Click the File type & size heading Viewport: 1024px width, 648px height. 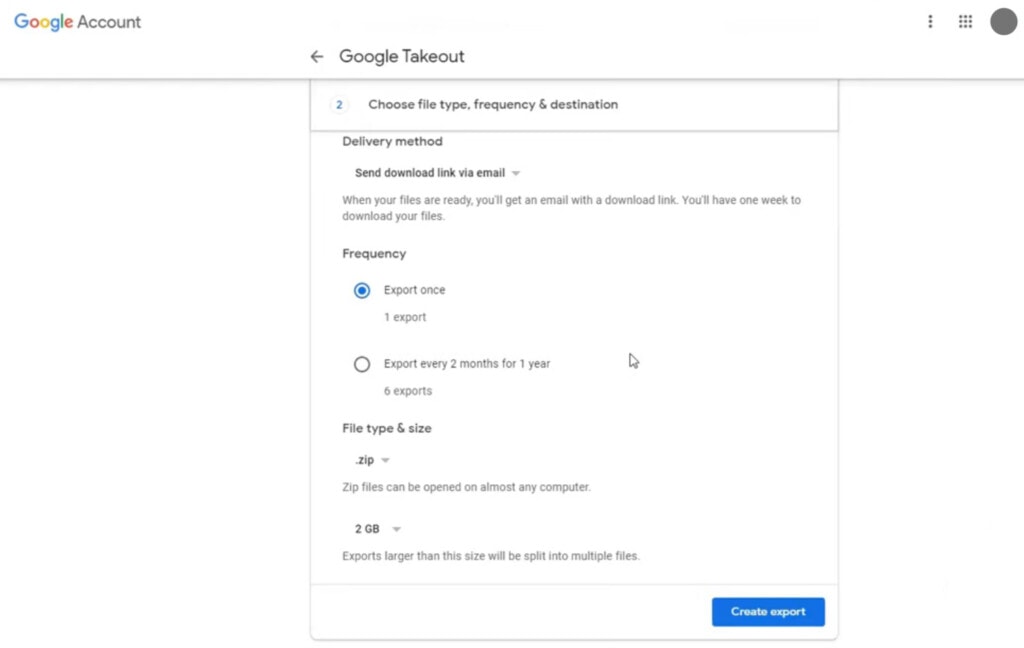(387, 429)
